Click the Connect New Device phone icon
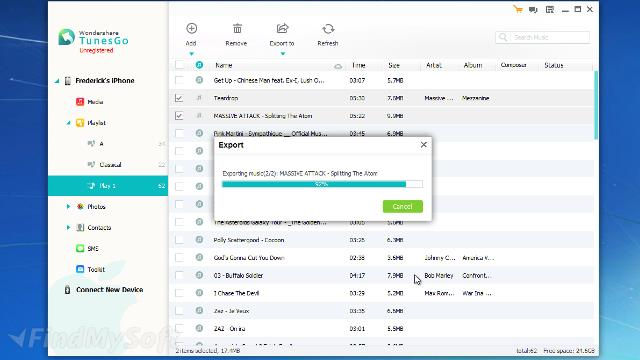Image resolution: width=640 pixels, height=360 pixels. coord(67,290)
